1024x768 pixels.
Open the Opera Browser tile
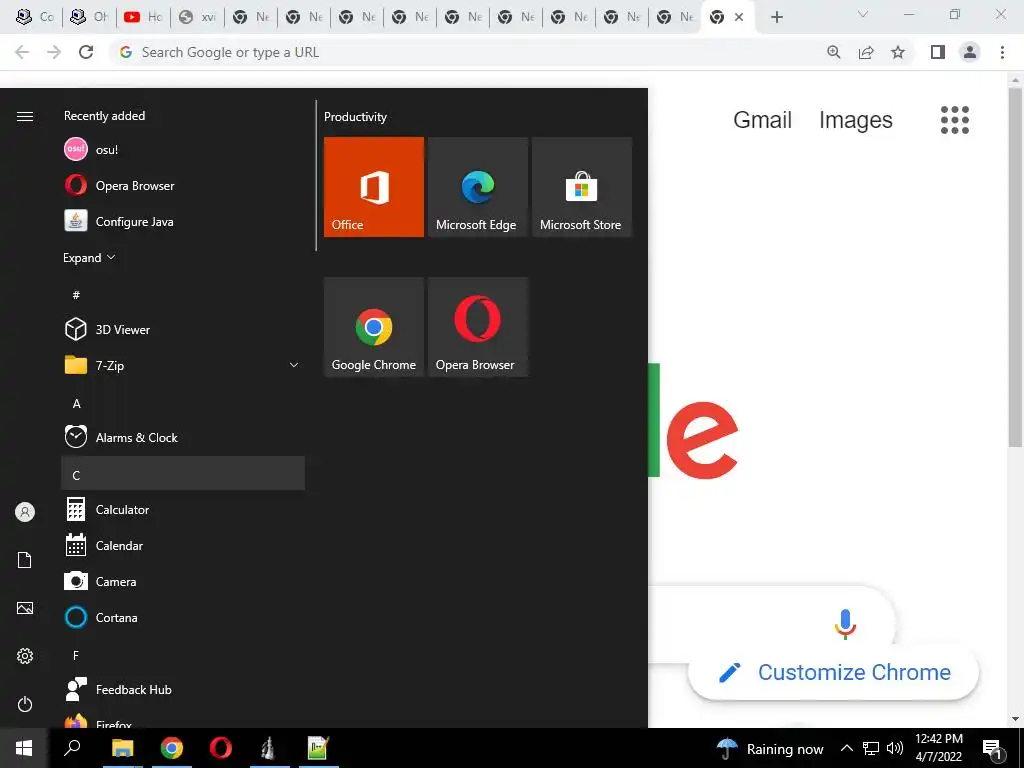tap(477, 327)
